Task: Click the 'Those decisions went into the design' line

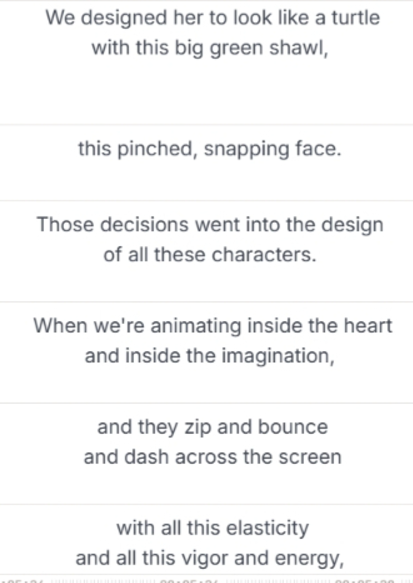Action: click(210, 225)
